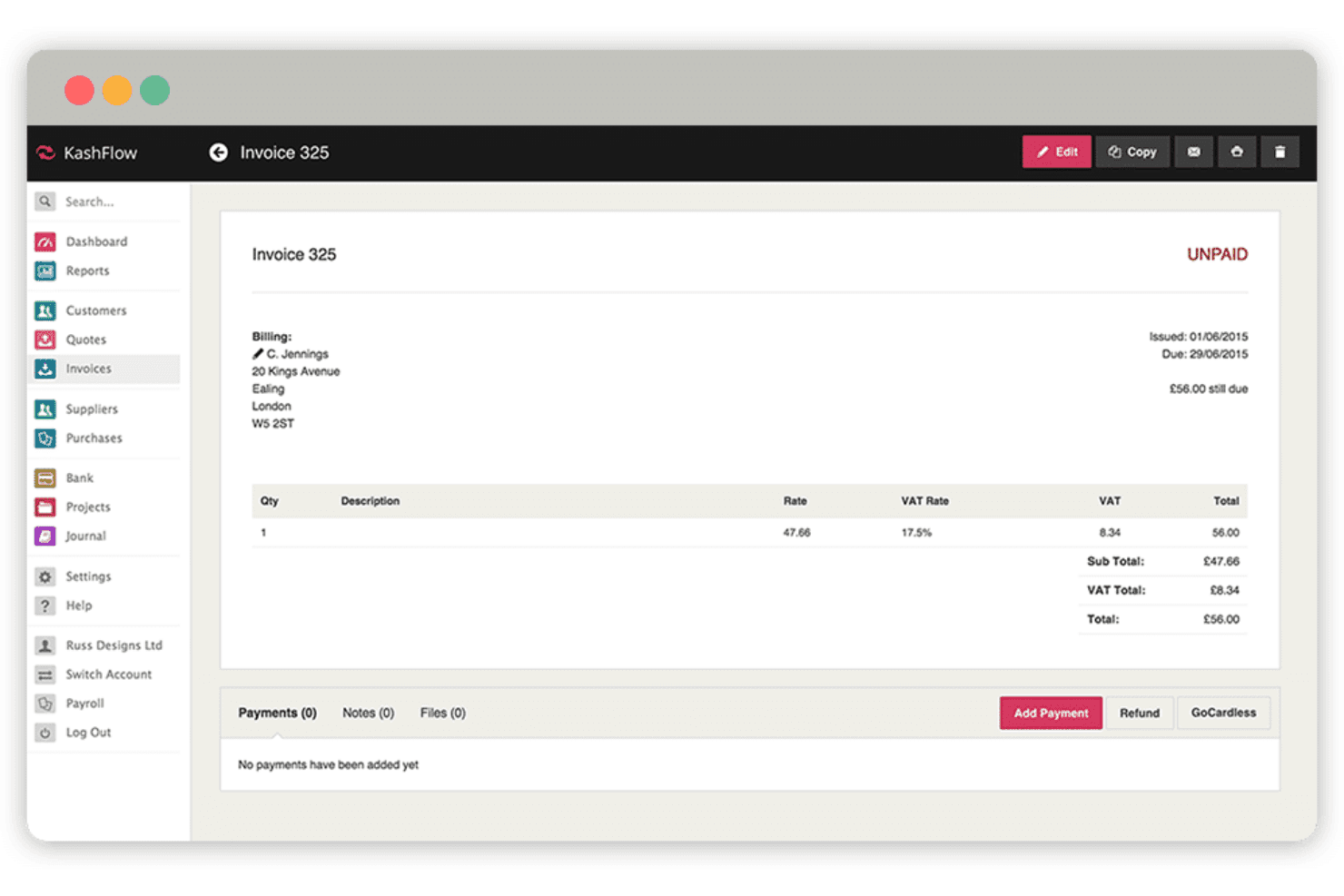This screenshot has width=1344, height=896.
Task: Open Invoices in the sidebar menu
Action: (104, 369)
